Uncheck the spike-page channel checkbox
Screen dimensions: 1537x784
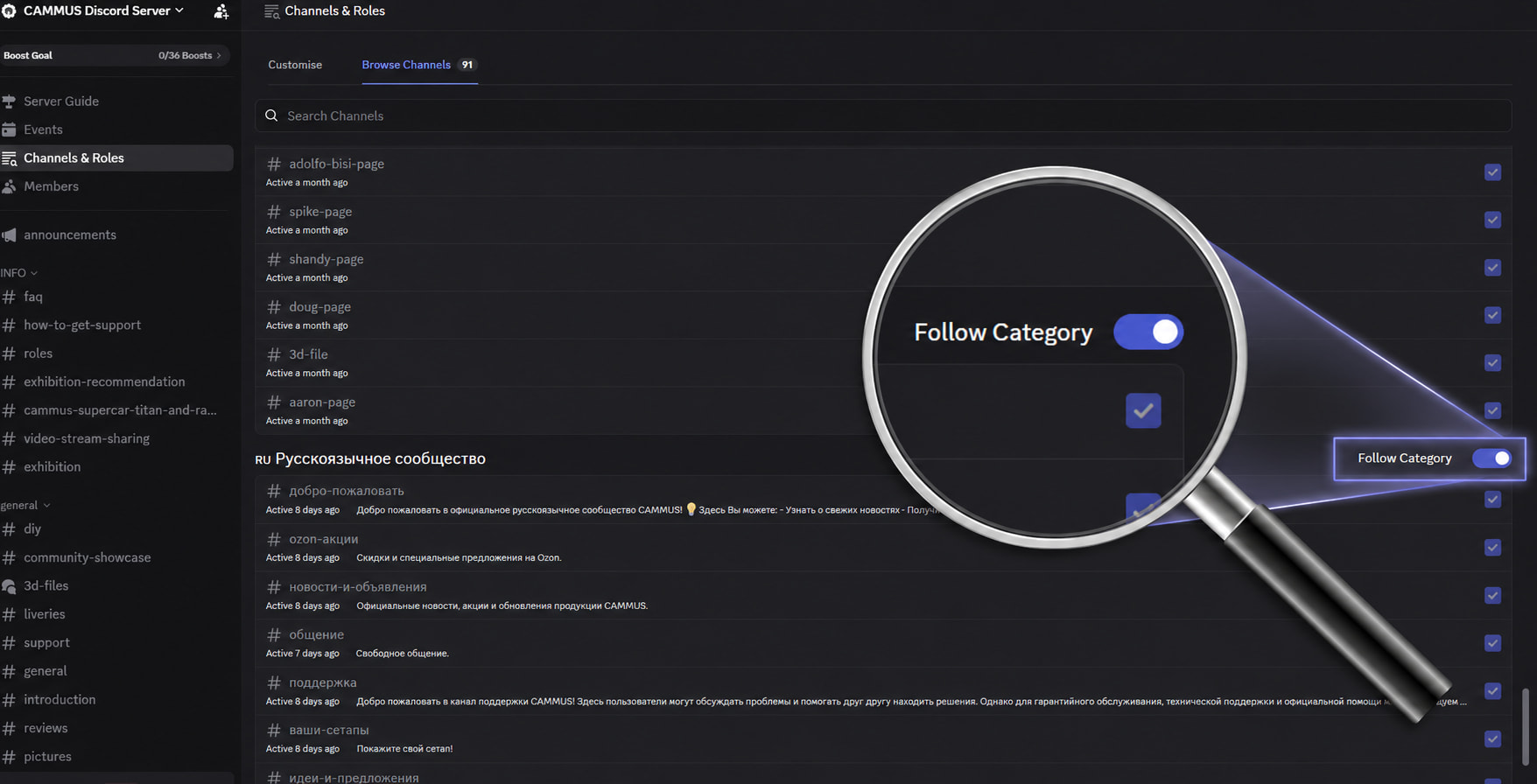point(1492,220)
